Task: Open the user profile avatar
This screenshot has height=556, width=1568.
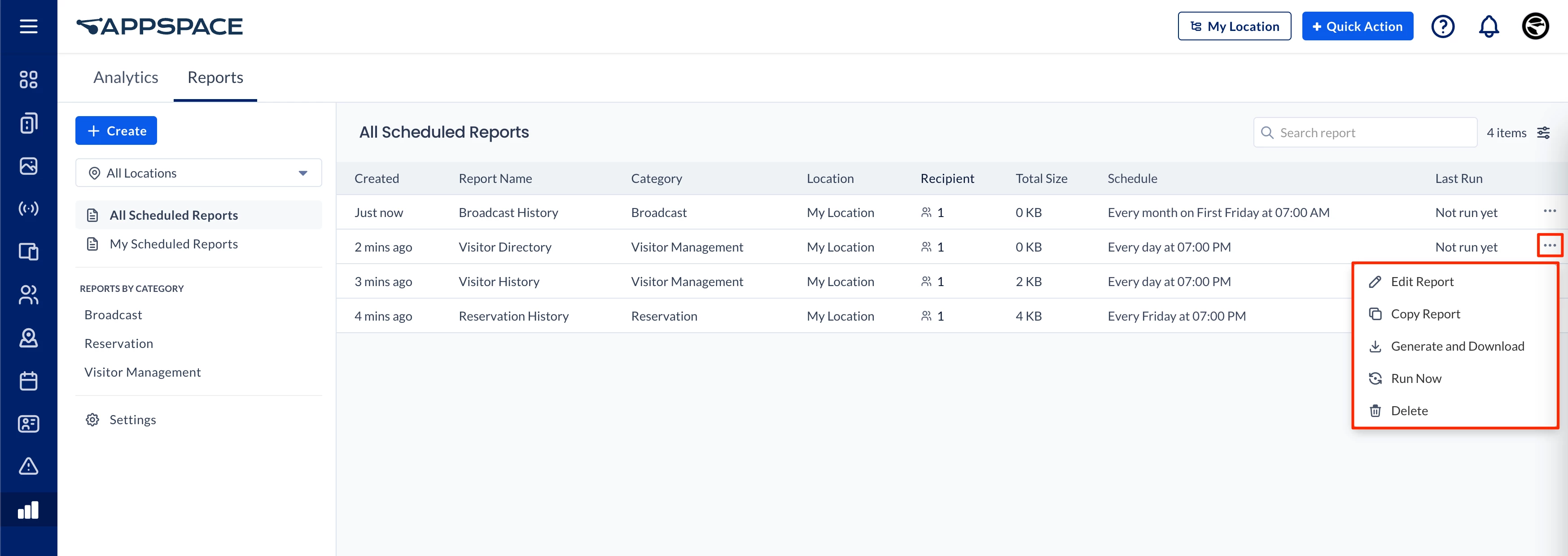Action: tap(1534, 26)
